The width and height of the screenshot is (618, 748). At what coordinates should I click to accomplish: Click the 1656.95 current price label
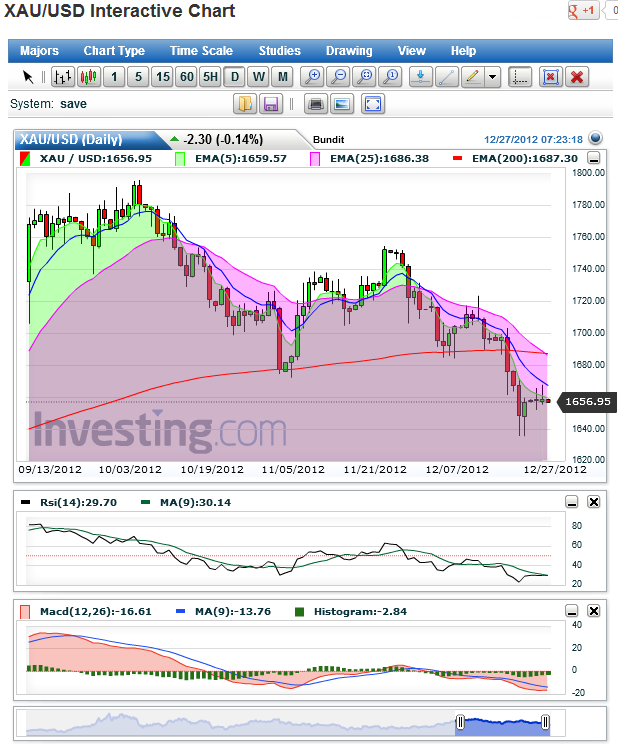[x=587, y=402]
